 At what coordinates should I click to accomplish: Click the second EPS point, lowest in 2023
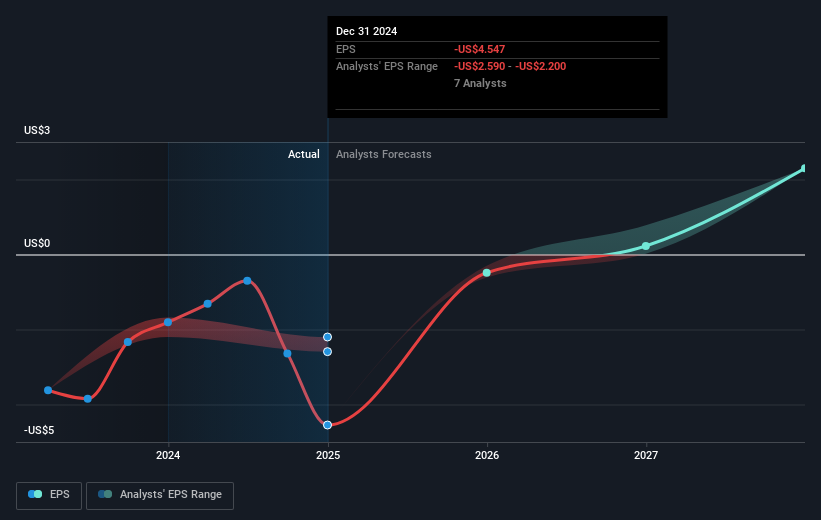88,399
